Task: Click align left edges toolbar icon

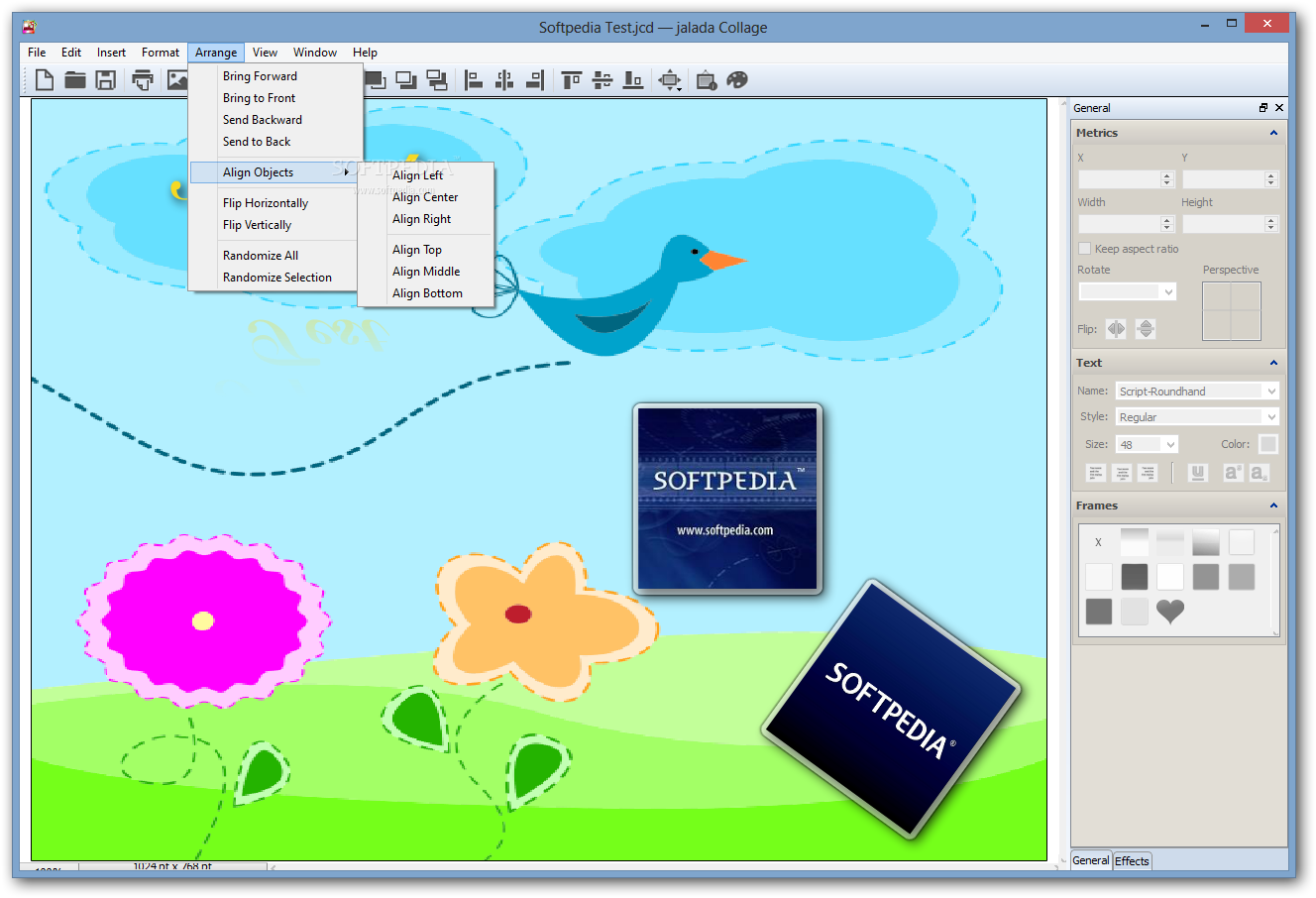Action: 474,80
